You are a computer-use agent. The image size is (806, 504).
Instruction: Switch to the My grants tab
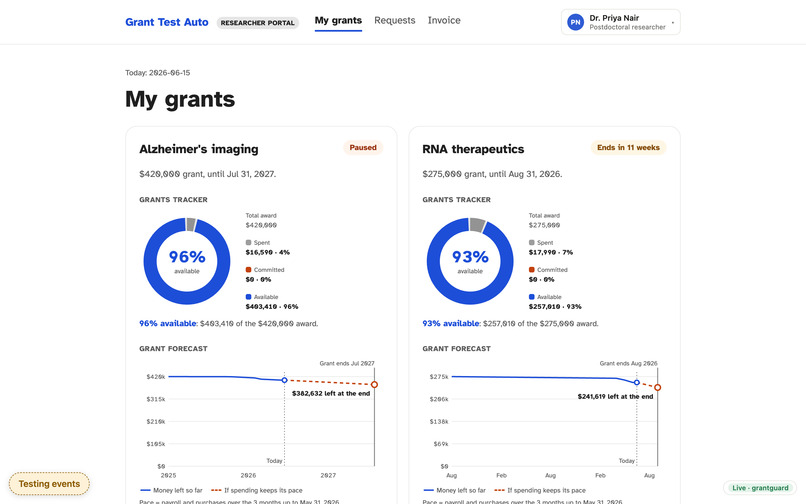[338, 21]
